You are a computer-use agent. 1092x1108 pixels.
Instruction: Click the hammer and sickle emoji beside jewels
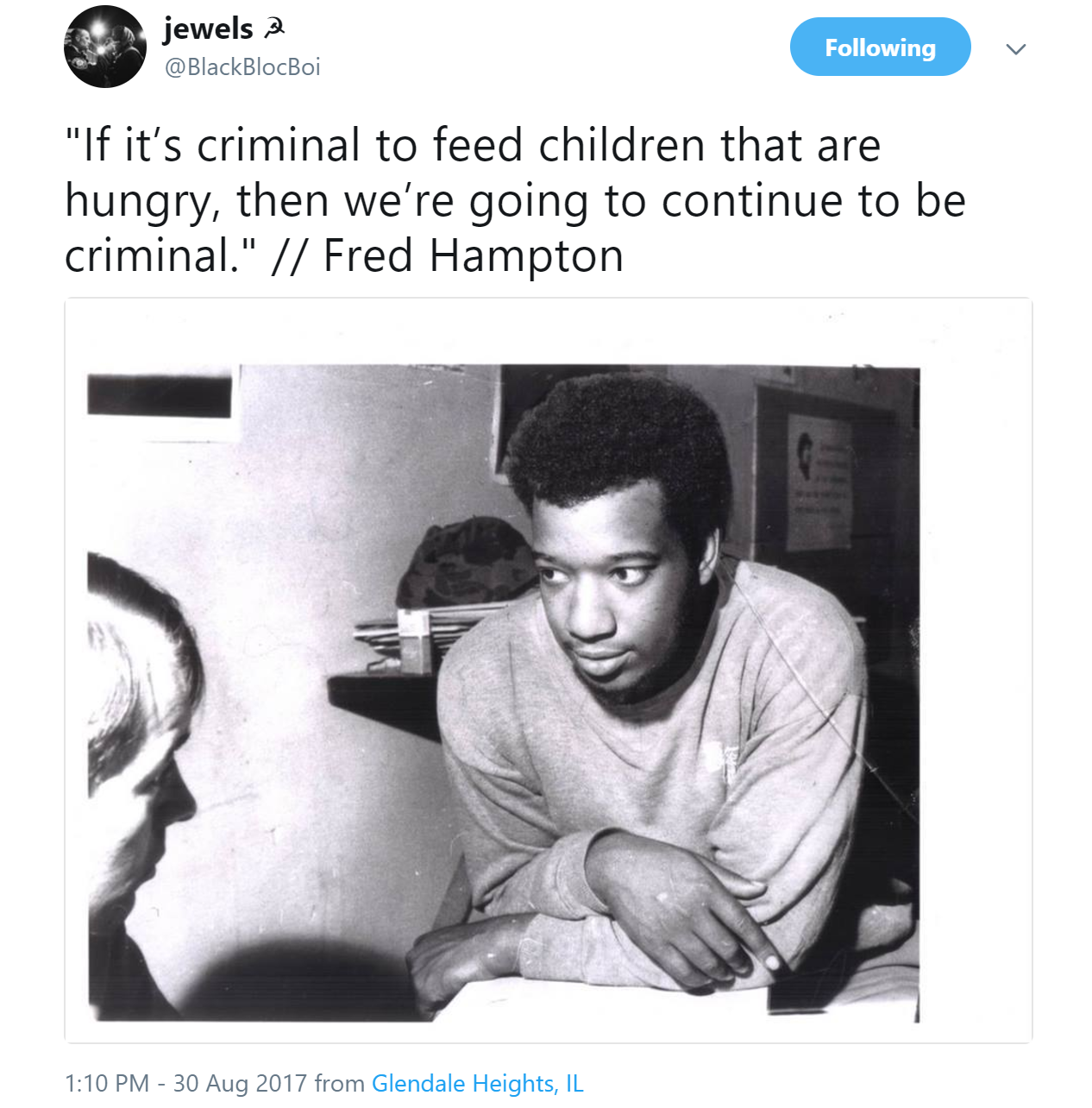273,29
